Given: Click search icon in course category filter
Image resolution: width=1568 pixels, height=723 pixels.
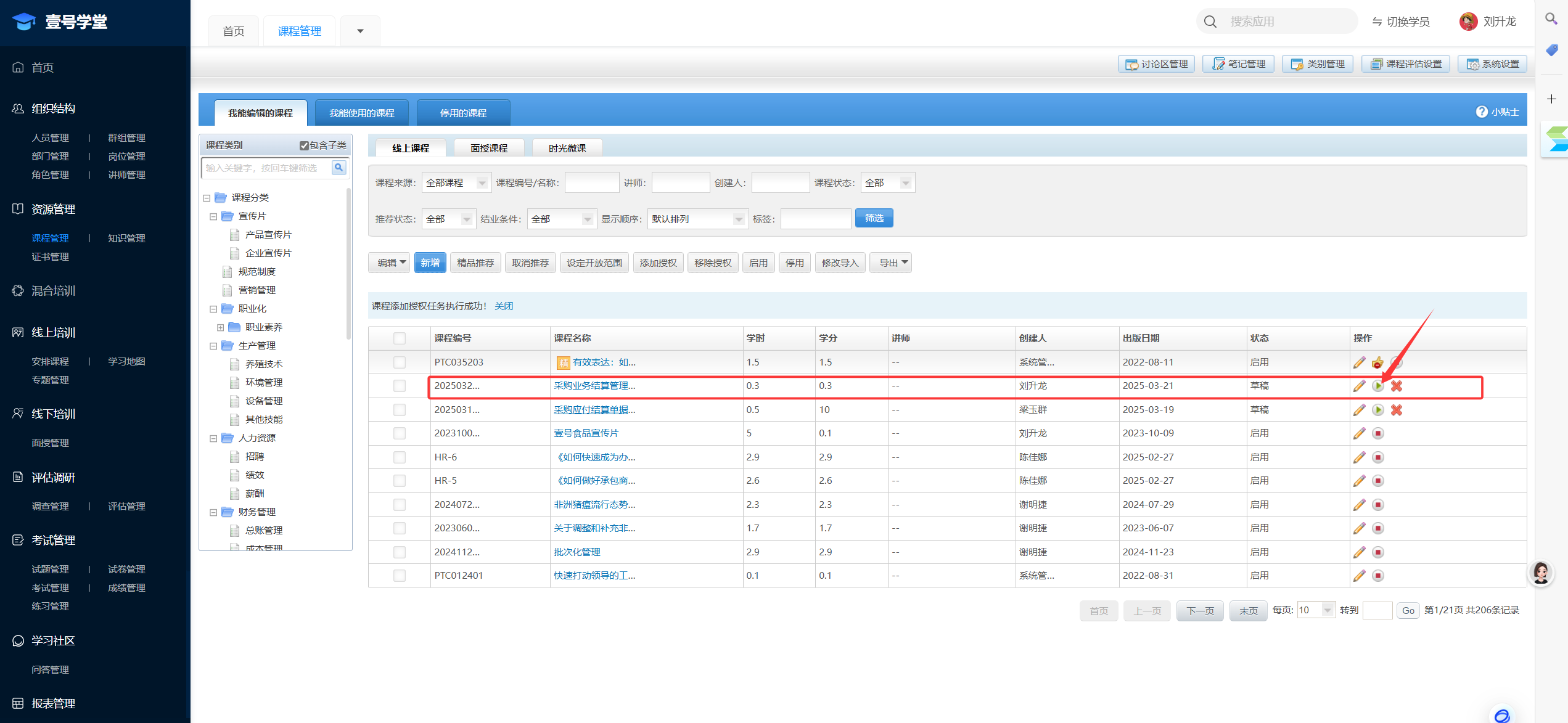Looking at the screenshot, I should (x=339, y=168).
